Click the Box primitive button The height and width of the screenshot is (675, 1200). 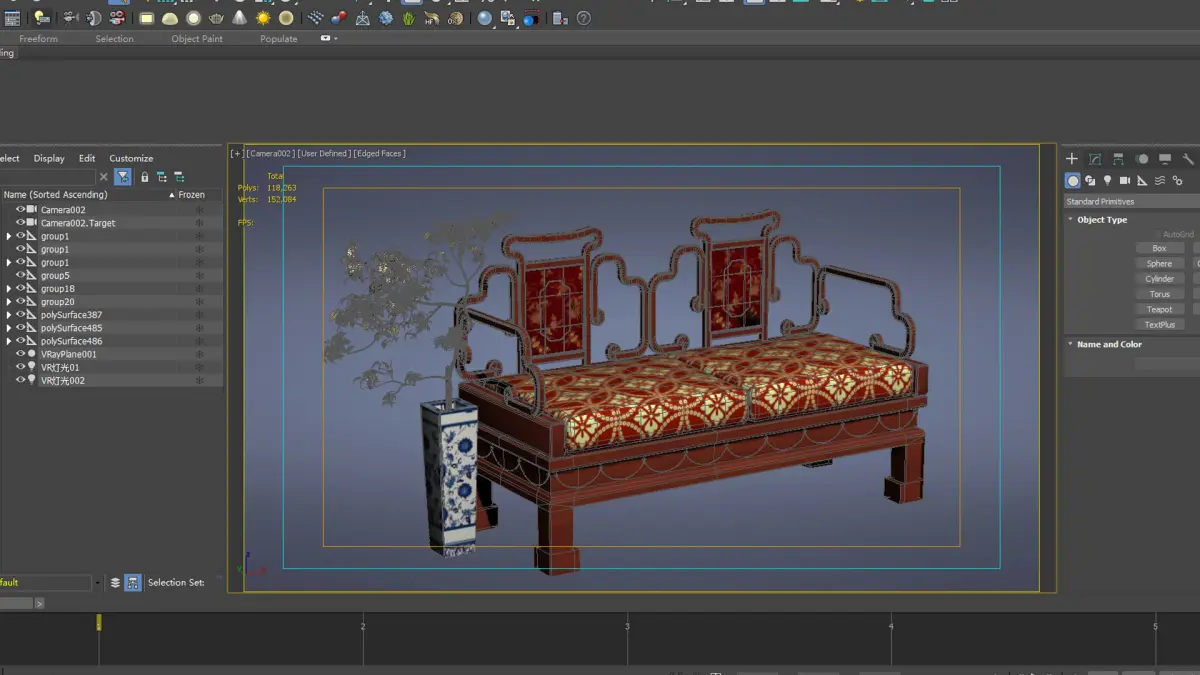(x=1160, y=248)
